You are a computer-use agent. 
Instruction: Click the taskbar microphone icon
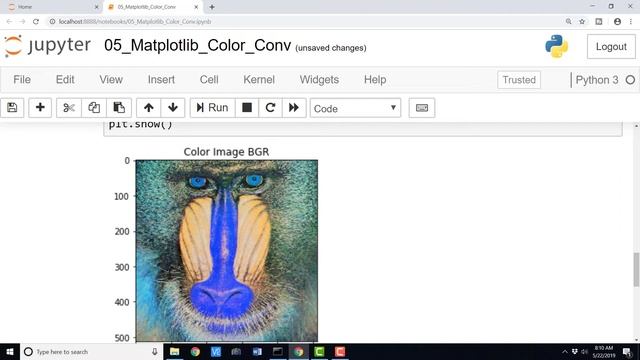click(x=155, y=352)
